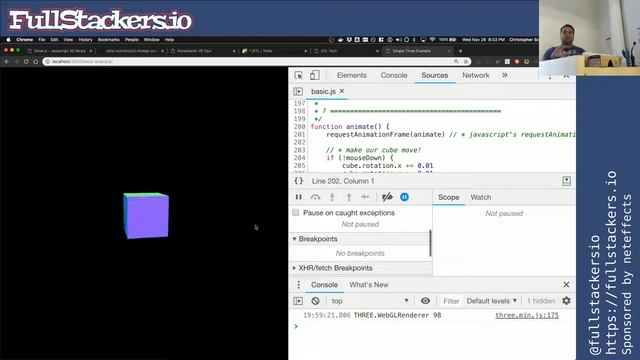Show more DevTools panels via chevron
Image resolution: width=640 pixels, height=360 pixels.
pyautogui.click(x=505, y=75)
